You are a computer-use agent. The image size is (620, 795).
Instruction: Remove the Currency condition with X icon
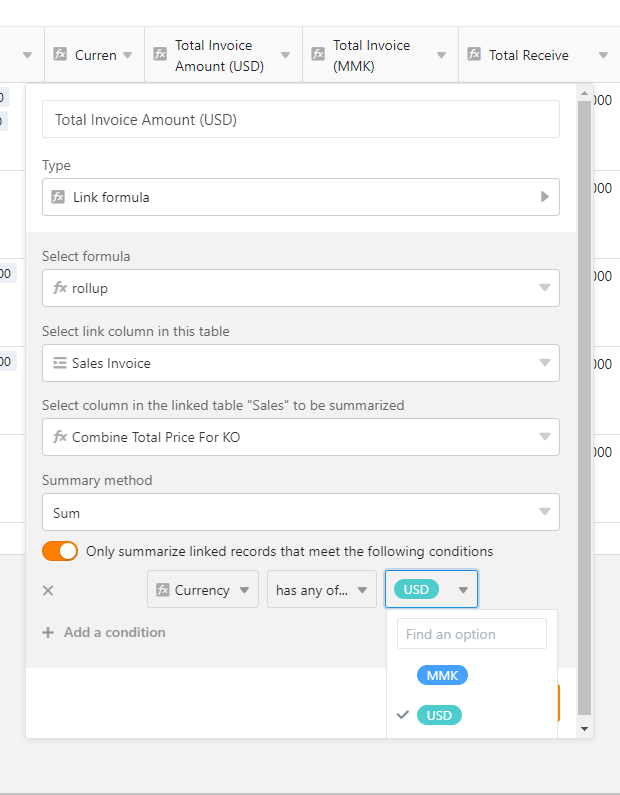pos(48,590)
